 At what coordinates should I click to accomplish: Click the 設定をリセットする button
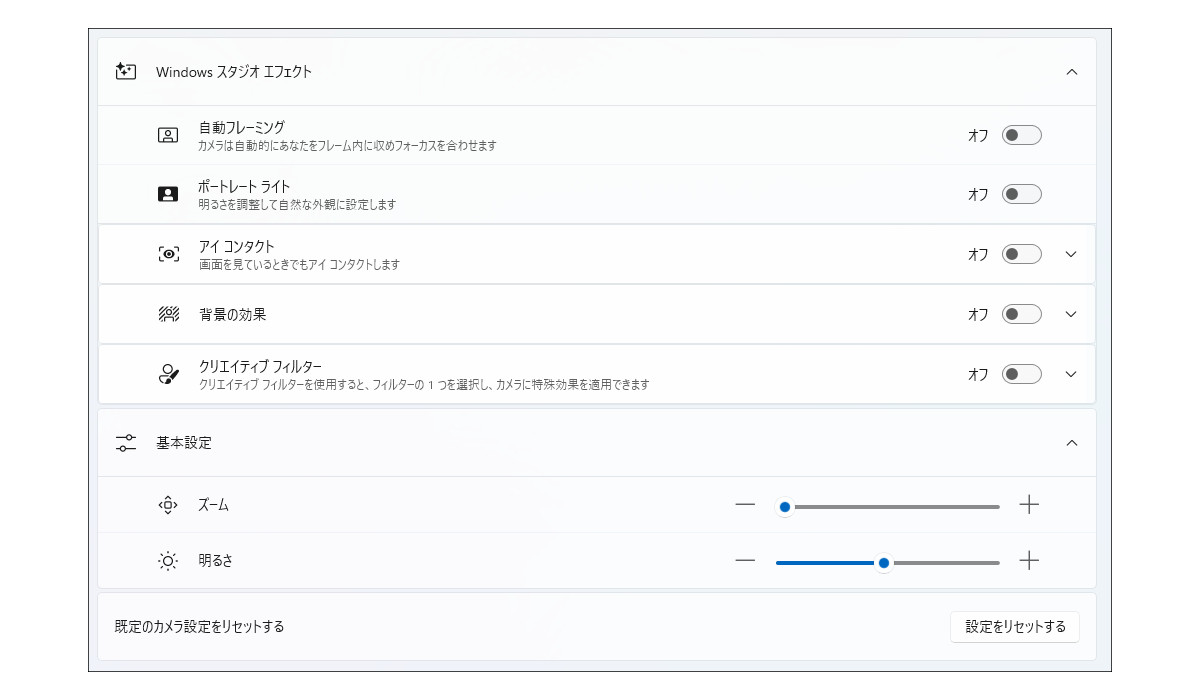tap(1014, 627)
